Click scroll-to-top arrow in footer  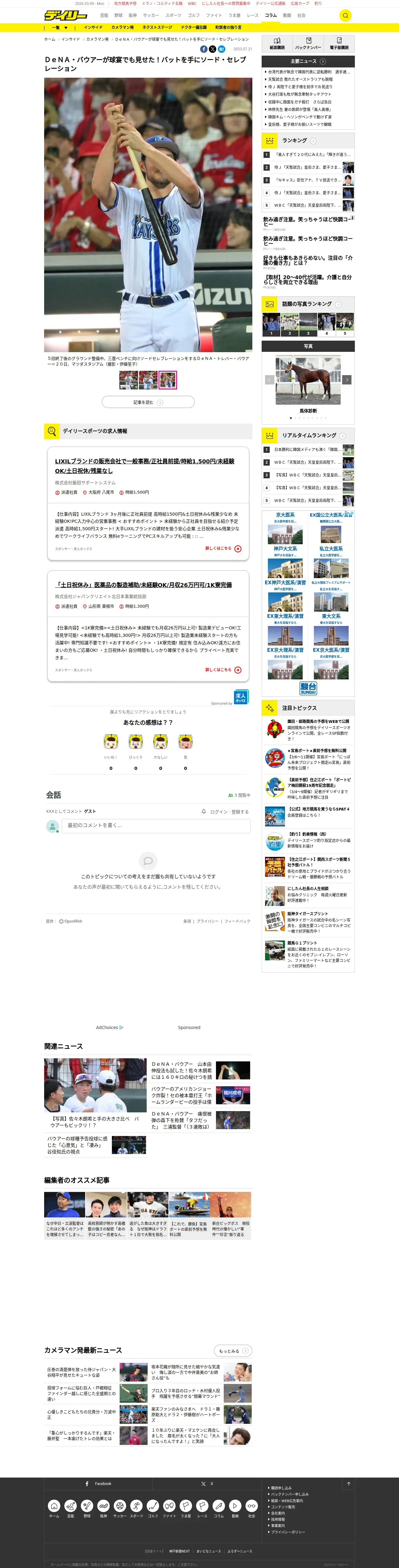coord(349,1484)
